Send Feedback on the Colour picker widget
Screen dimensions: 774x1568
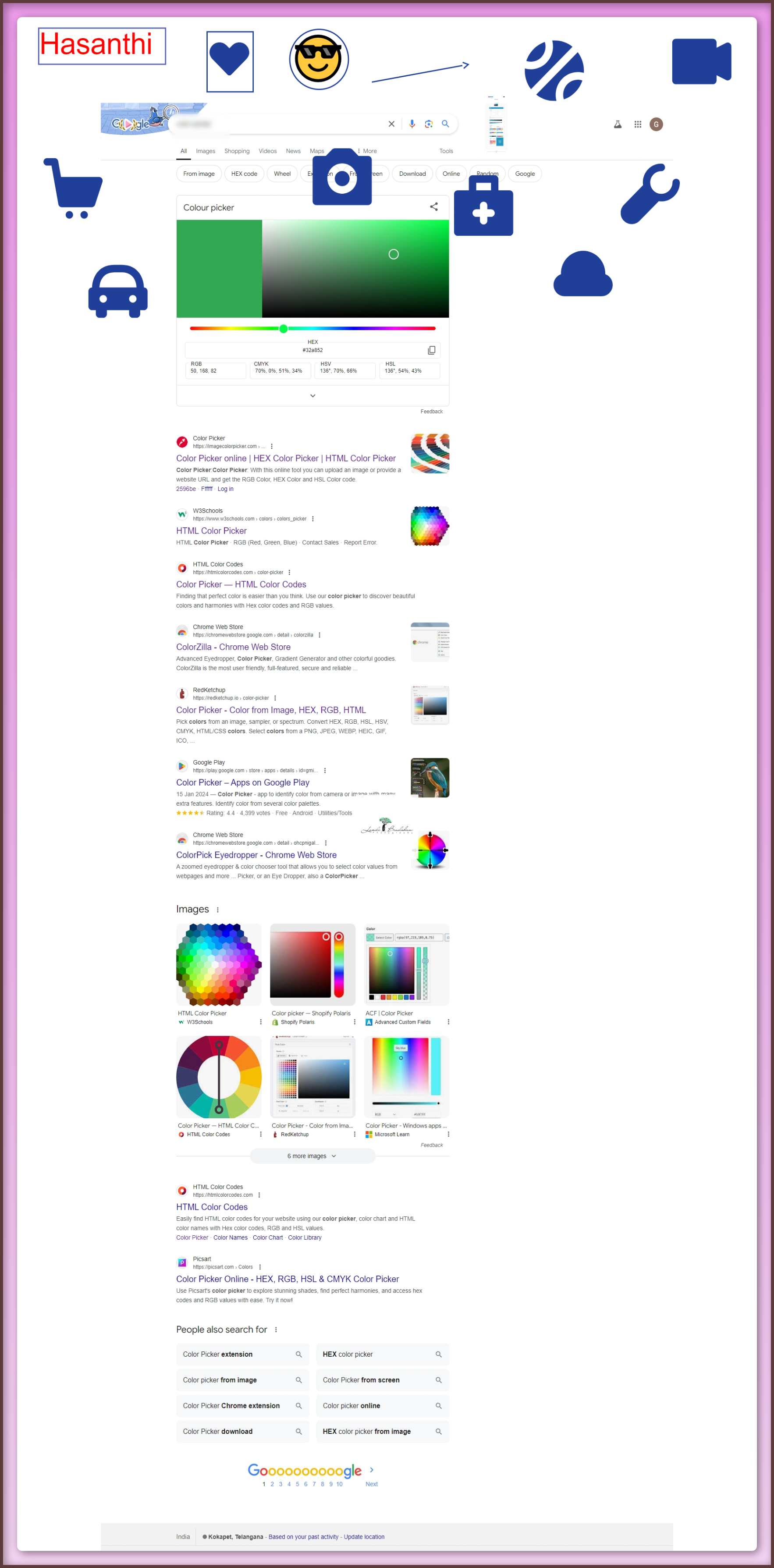coord(431,412)
